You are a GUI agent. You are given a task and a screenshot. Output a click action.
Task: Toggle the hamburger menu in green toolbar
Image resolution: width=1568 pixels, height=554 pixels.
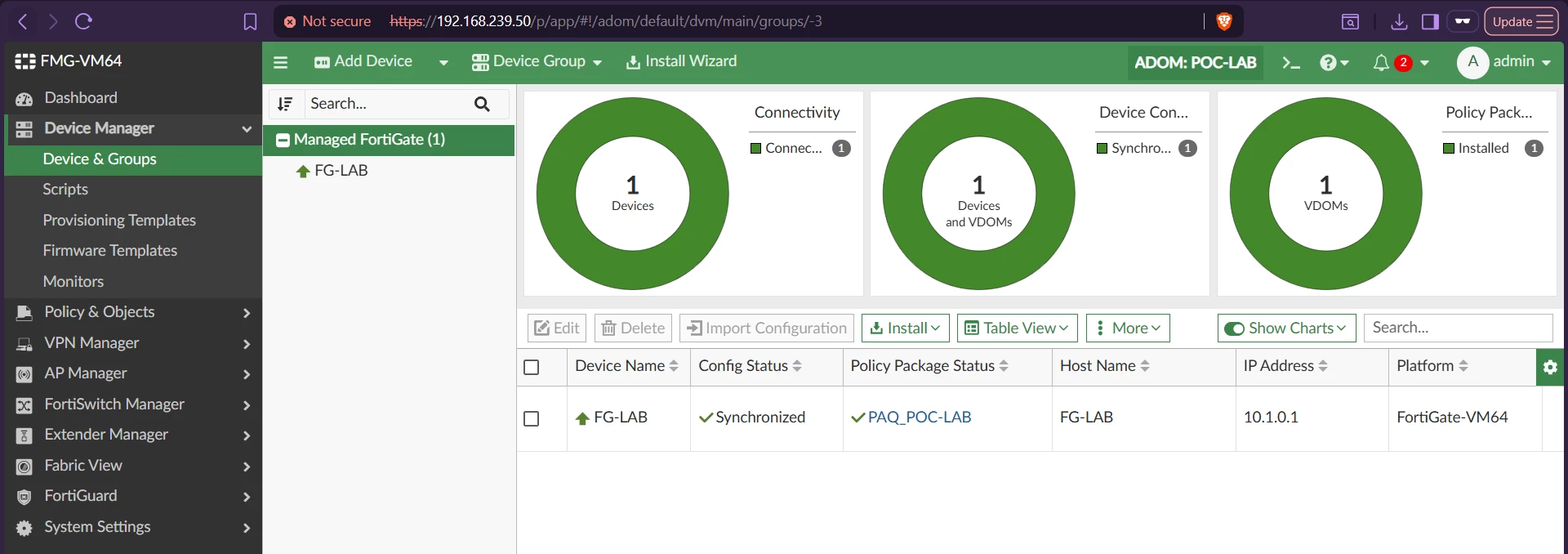coord(280,62)
